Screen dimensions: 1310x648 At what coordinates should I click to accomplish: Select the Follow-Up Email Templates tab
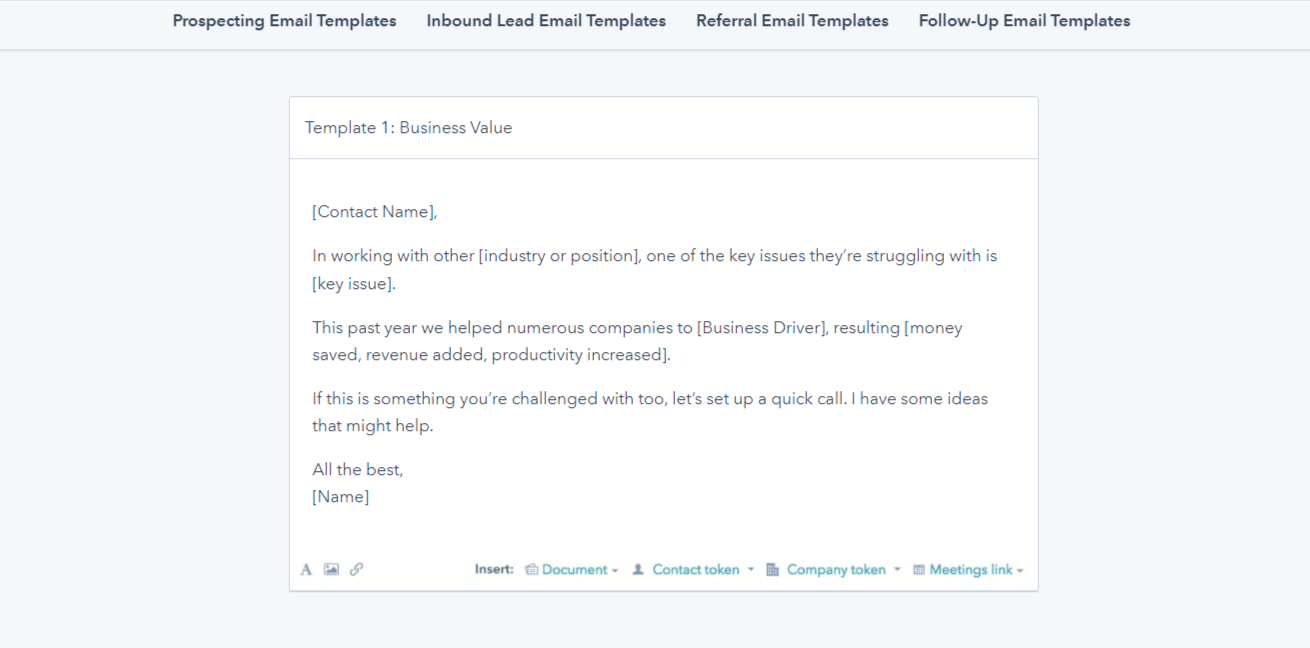(x=1024, y=21)
